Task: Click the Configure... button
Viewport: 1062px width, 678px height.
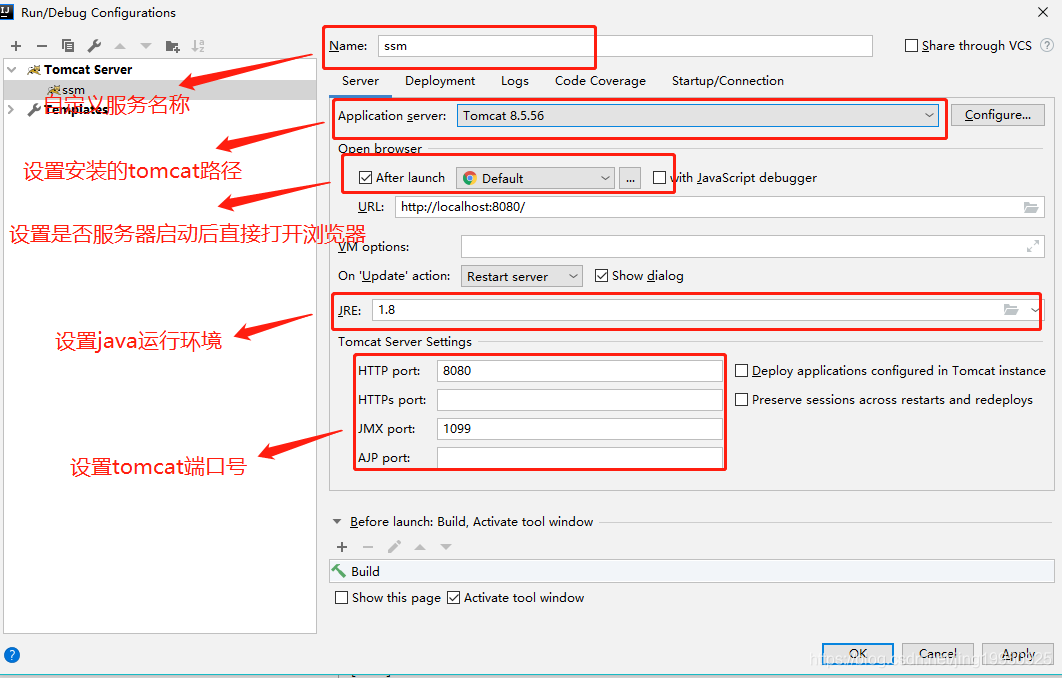Action: click(x=998, y=115)
